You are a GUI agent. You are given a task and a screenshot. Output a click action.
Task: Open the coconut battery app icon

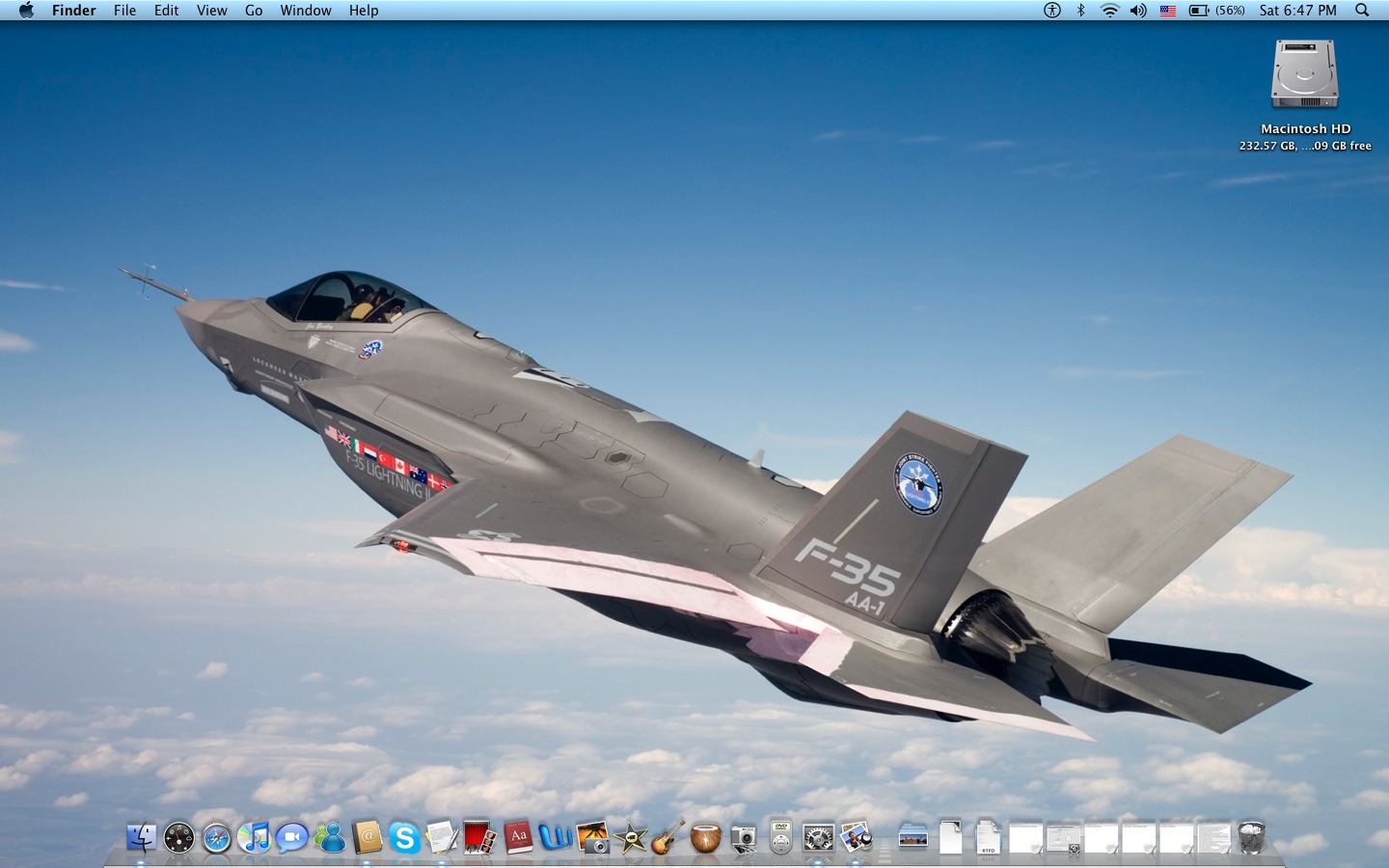pos(705,837)
